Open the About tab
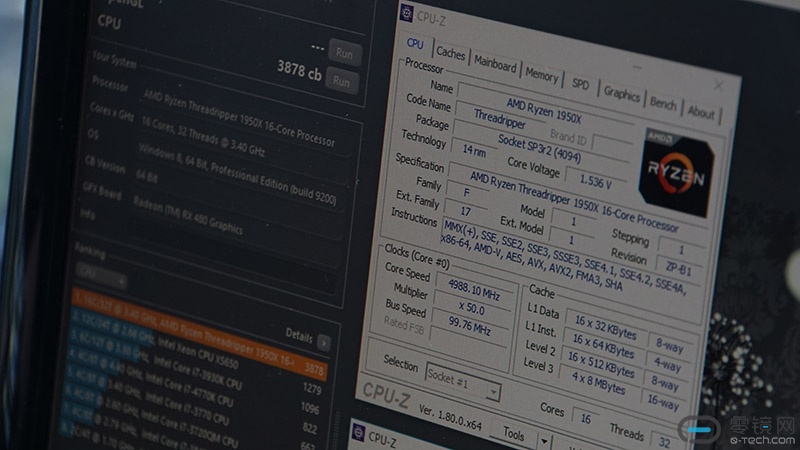The height and width of the screenshot is (450, 800). tap(701, 112)
